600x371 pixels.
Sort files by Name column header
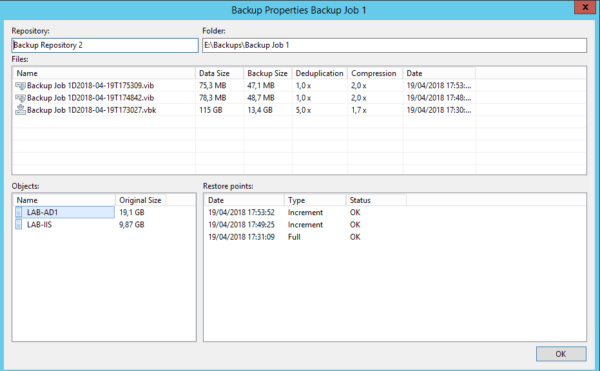[x=104, y=73]
